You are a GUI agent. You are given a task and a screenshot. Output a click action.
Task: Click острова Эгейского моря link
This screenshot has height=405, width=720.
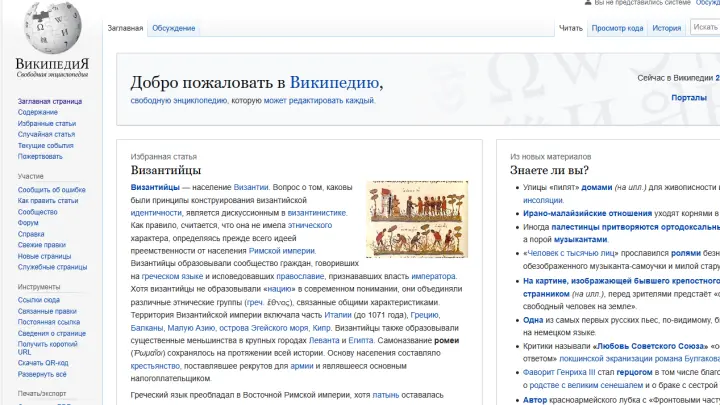(x=264, y=328)
